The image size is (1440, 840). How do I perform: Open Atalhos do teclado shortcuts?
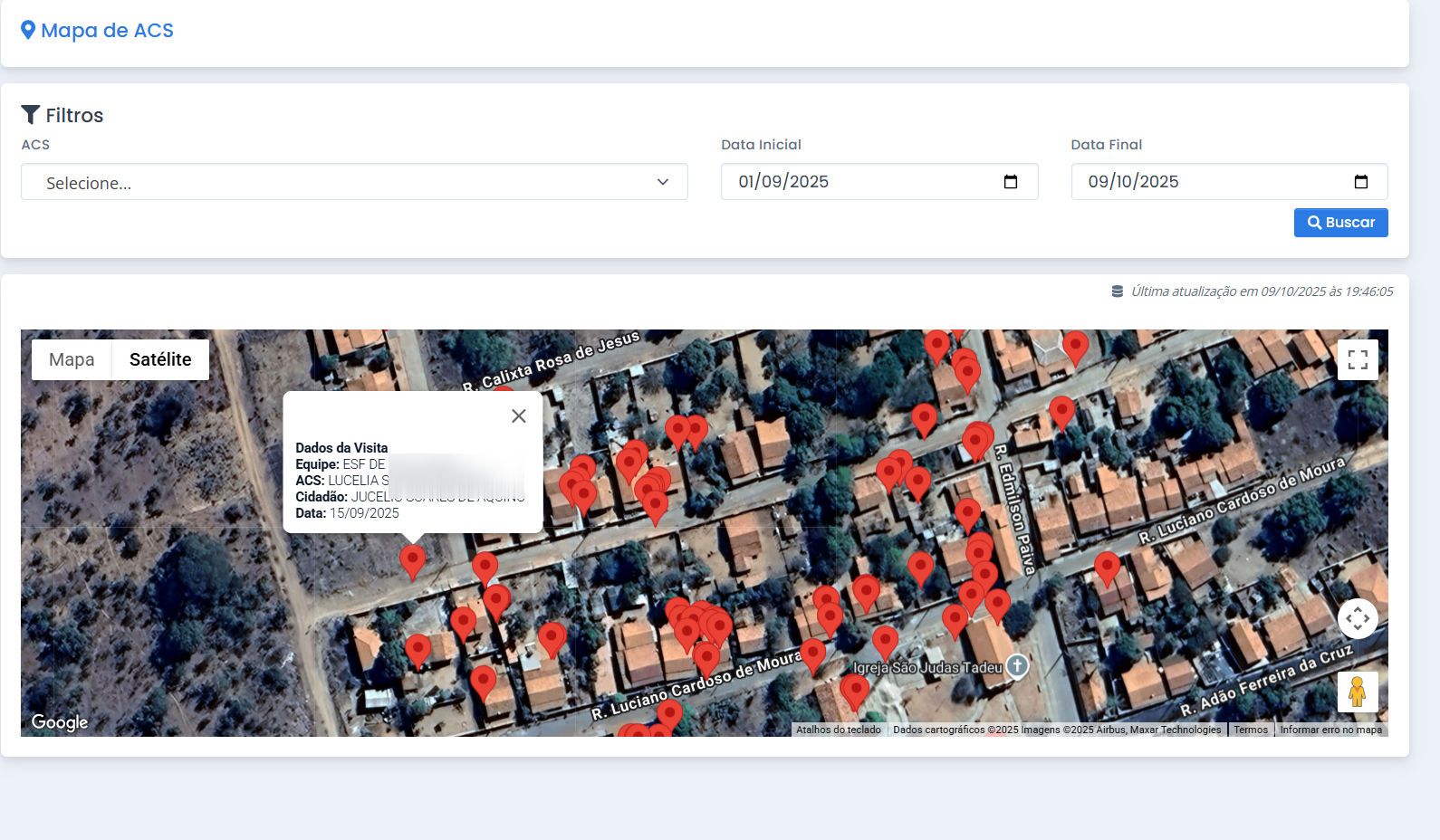839,730
